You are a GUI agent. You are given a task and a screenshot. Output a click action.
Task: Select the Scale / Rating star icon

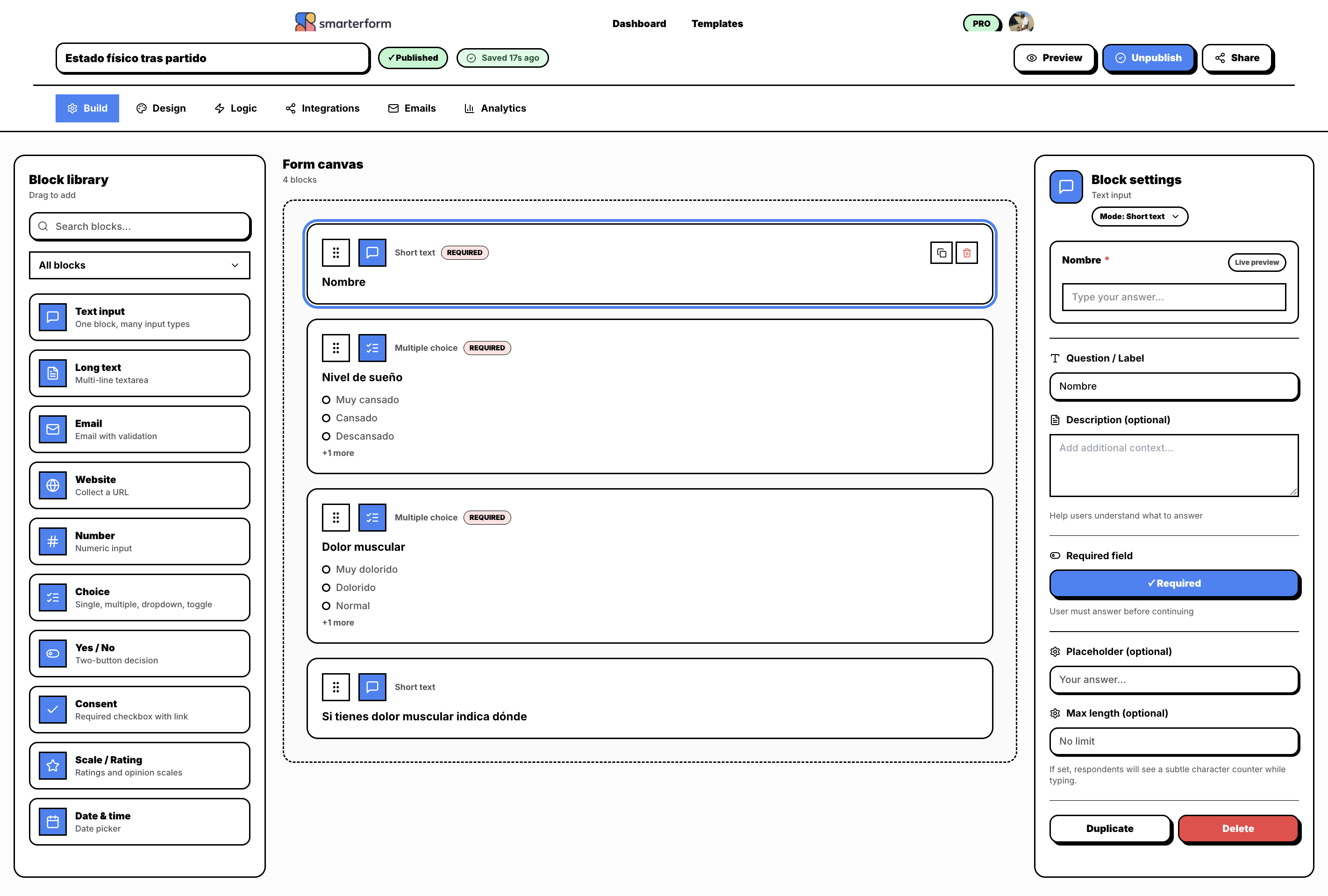53,766
